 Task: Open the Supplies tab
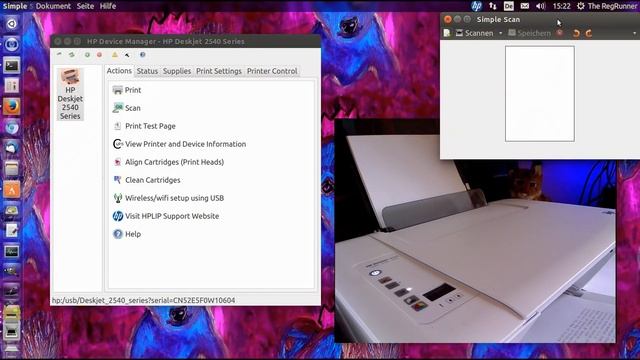tap(177, 71)
